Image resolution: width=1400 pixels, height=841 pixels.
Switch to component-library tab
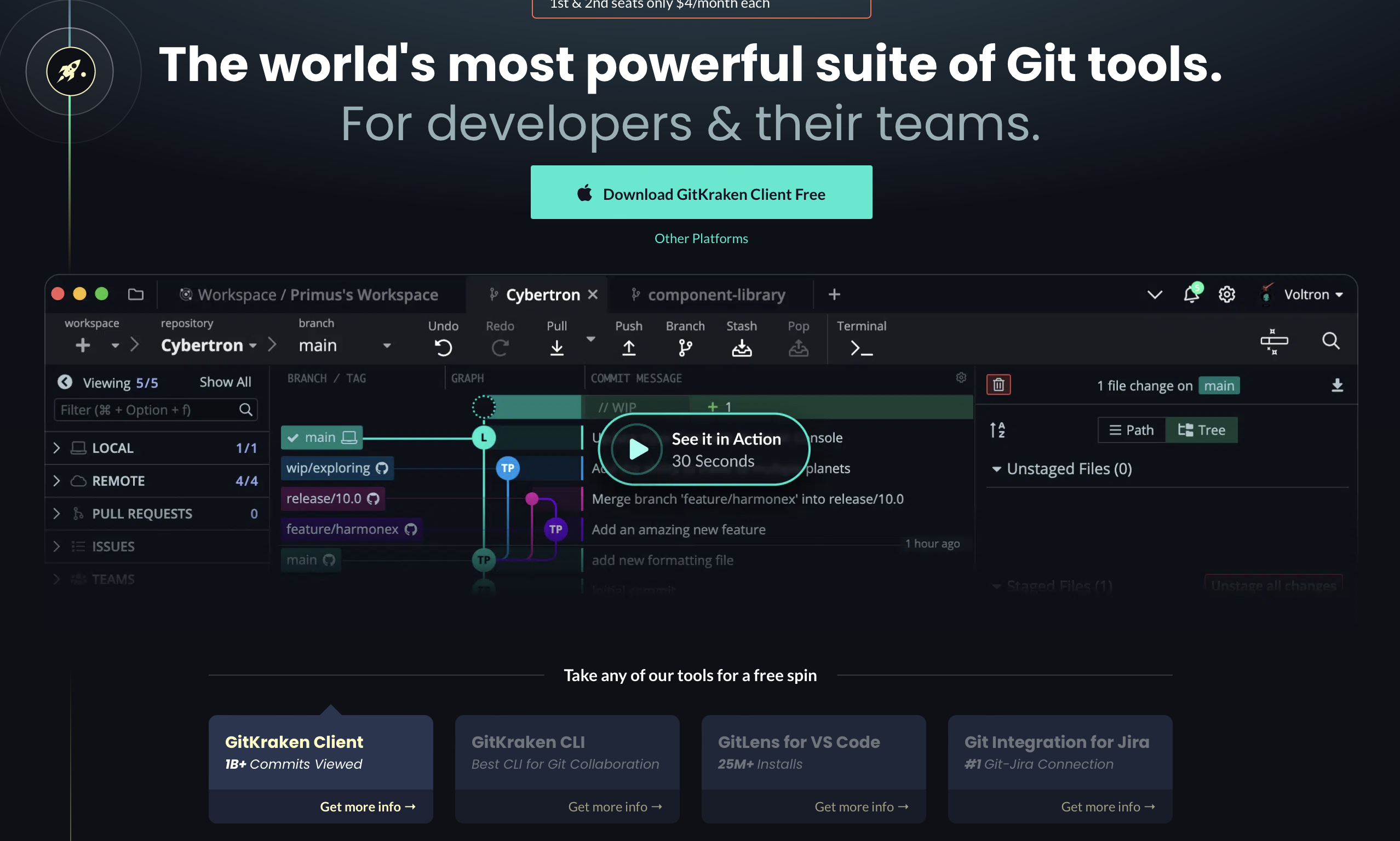(708, 295)
